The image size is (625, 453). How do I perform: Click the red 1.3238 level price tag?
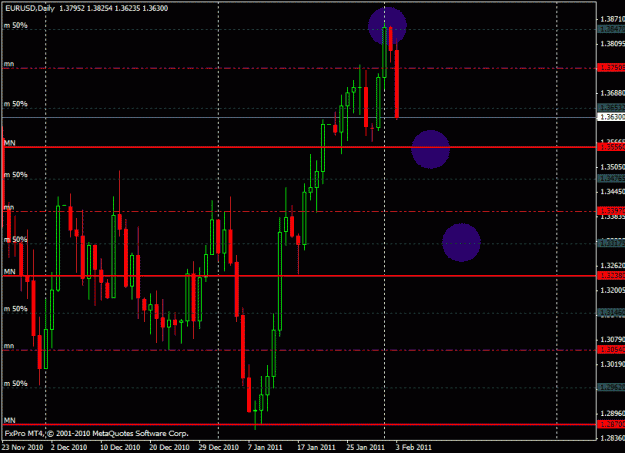pos(611,276)
